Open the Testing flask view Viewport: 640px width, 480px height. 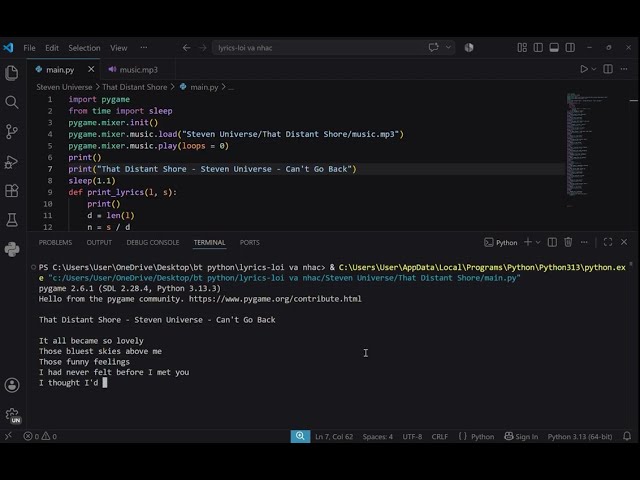coord(12,220)
